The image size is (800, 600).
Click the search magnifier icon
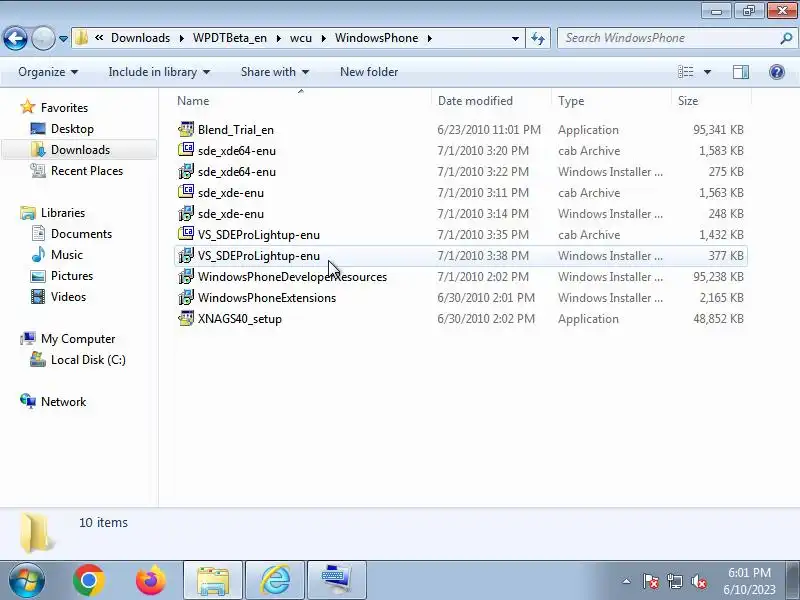click(x=786, y=38)
